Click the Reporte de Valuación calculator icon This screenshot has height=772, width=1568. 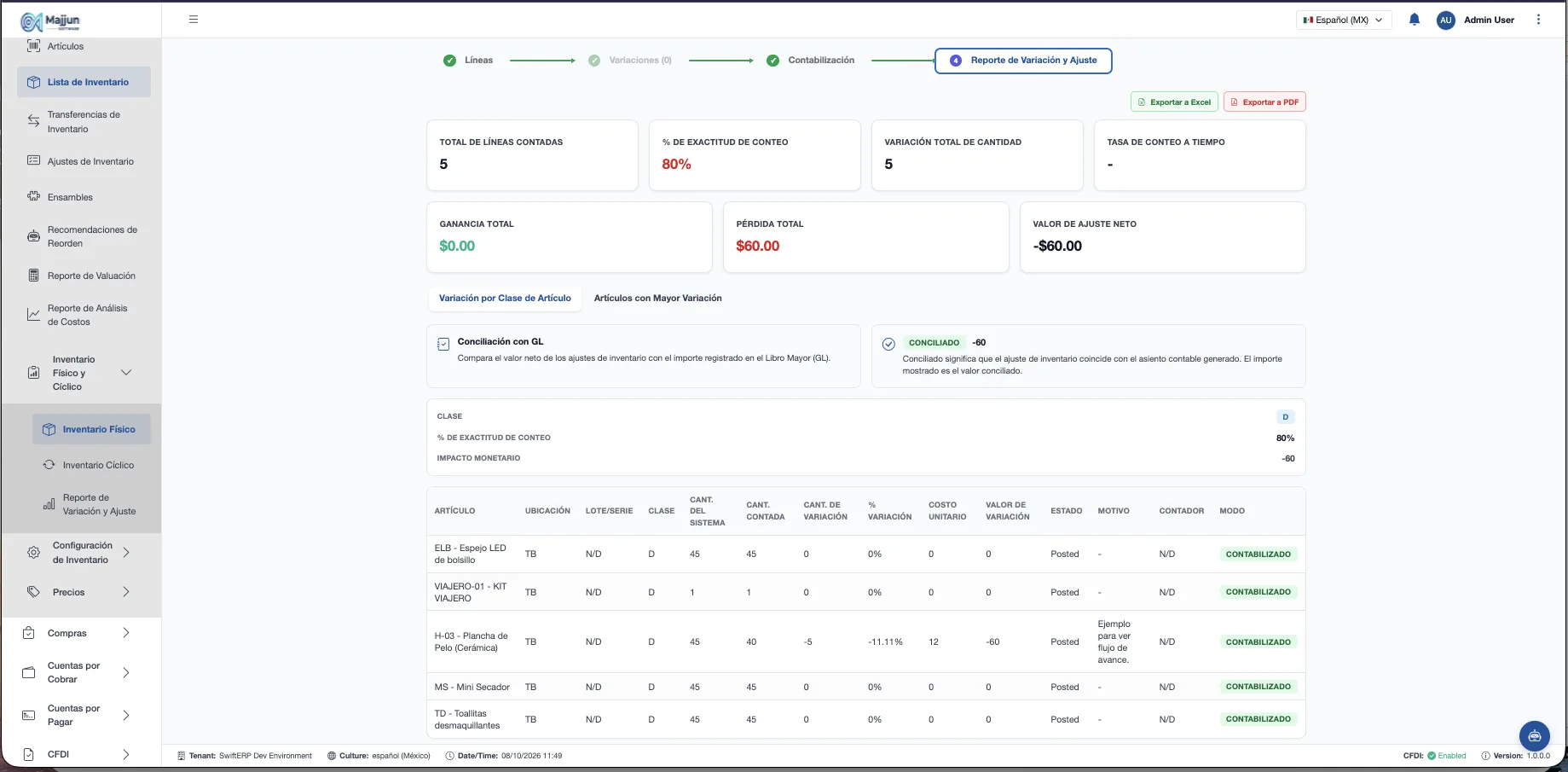pyautogui.click(x=33, y=276)
